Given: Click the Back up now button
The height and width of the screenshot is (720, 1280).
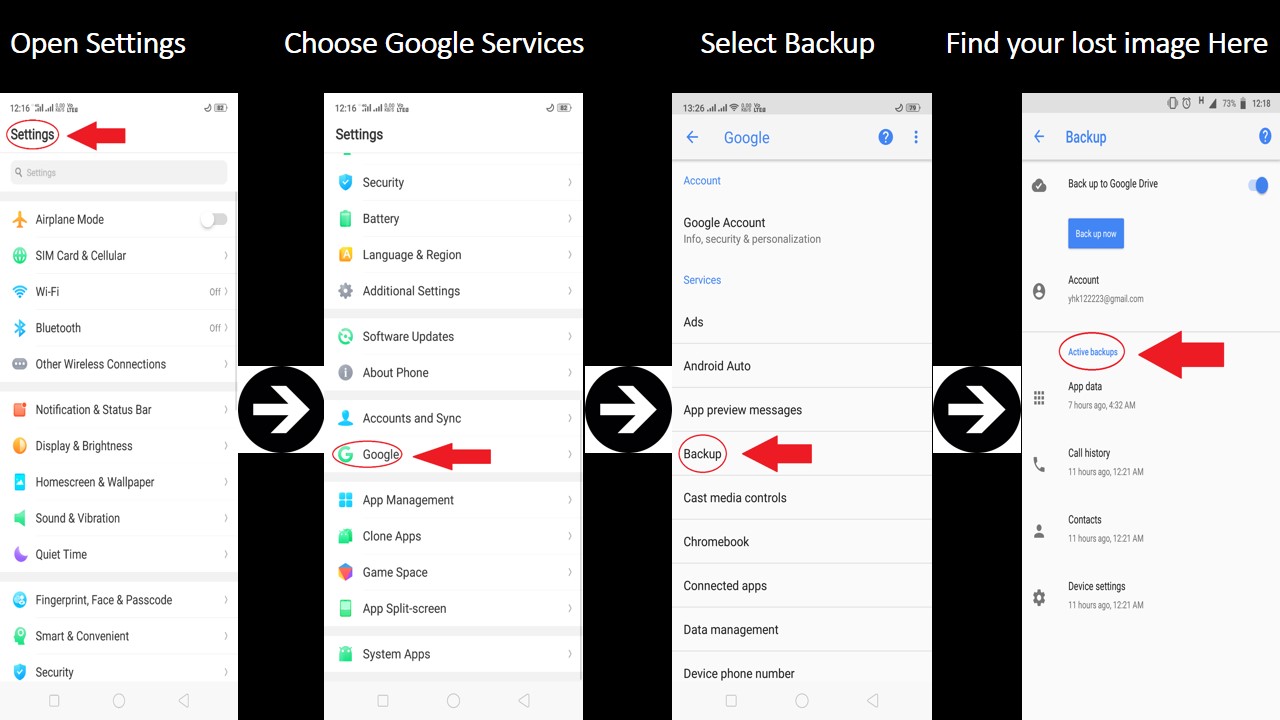Looking at the screenshot, I should pyautogui.click(x=1096, y=233).
